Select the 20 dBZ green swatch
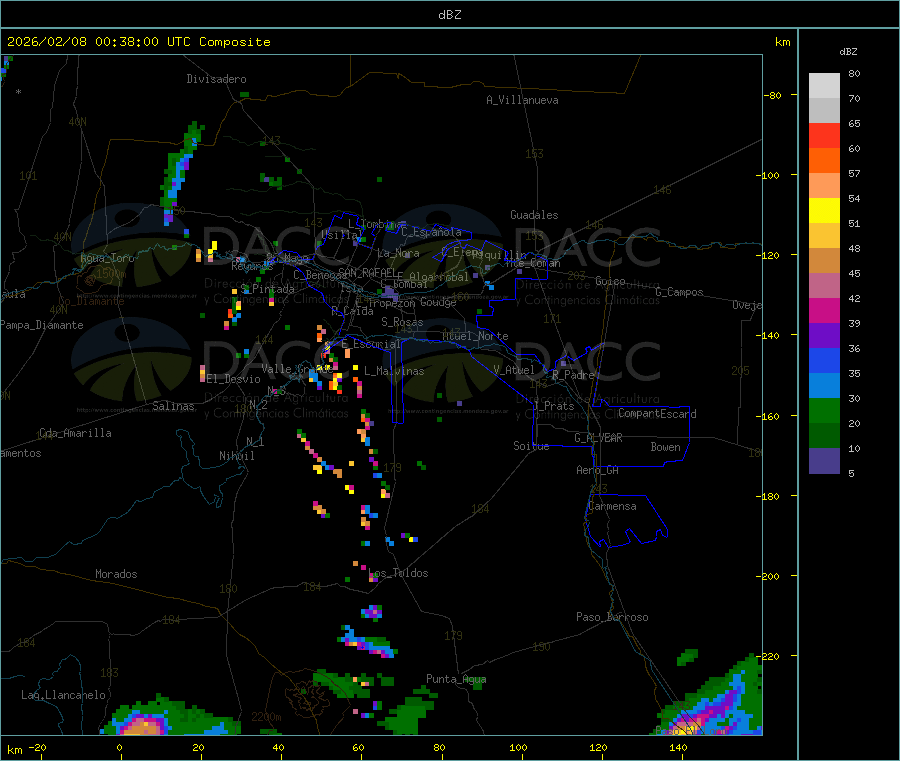The image size is (900, 761). (x=824, y=411)
